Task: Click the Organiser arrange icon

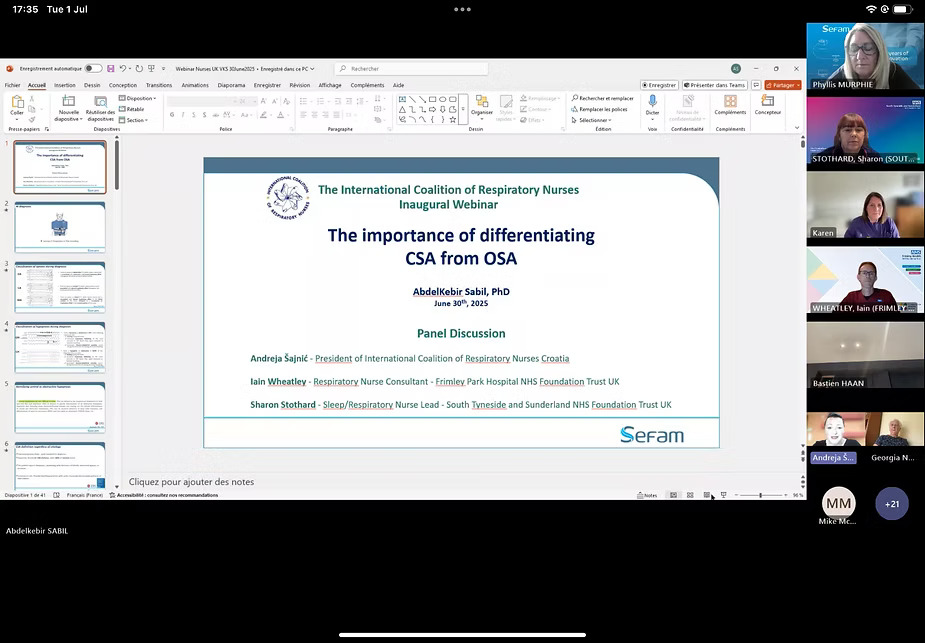Action: 482,103
